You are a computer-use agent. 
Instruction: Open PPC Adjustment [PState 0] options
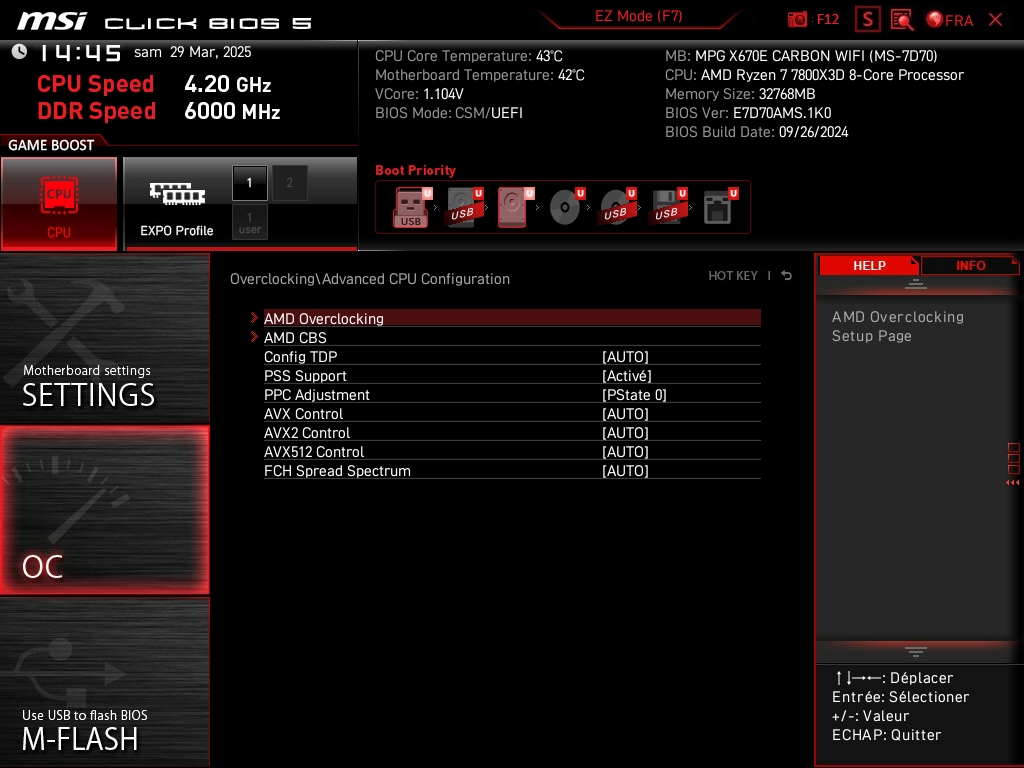click(633, 394)
